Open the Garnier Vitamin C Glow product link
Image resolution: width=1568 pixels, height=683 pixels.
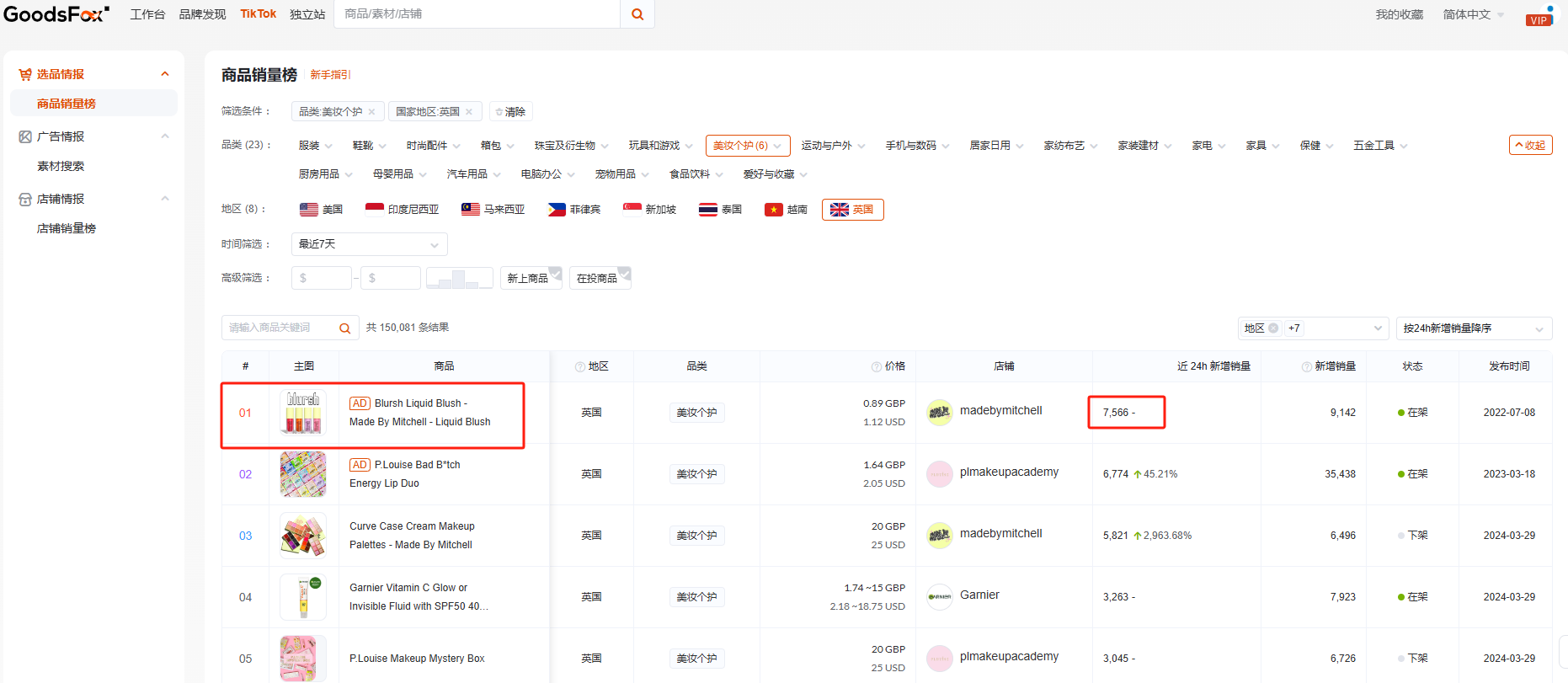pyautogui.click(x=419, y=597)
